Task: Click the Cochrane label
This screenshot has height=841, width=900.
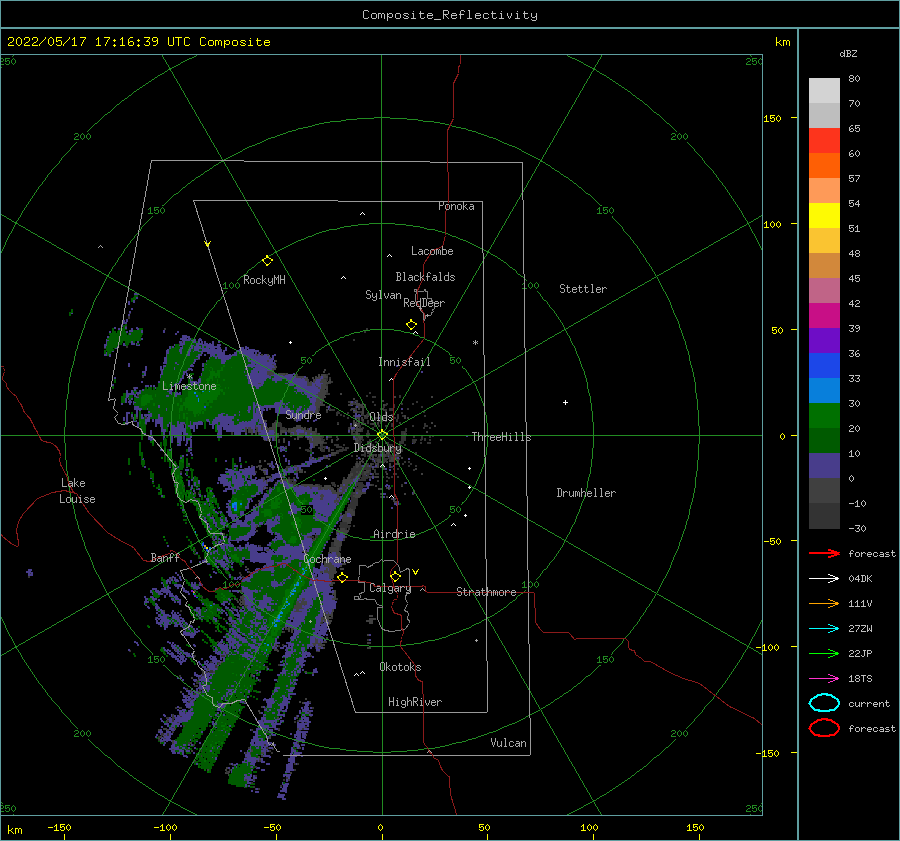Action: [327, 559]
